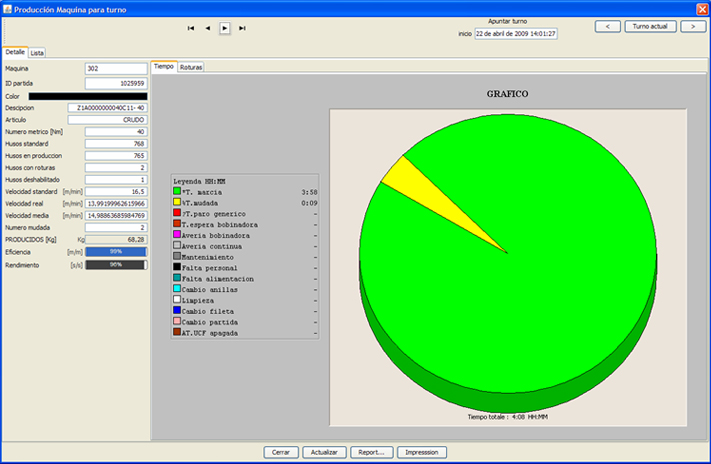Click gray Mantenimiento legend swatch
This screenshot has height=464, width=711.
point(177,256)
